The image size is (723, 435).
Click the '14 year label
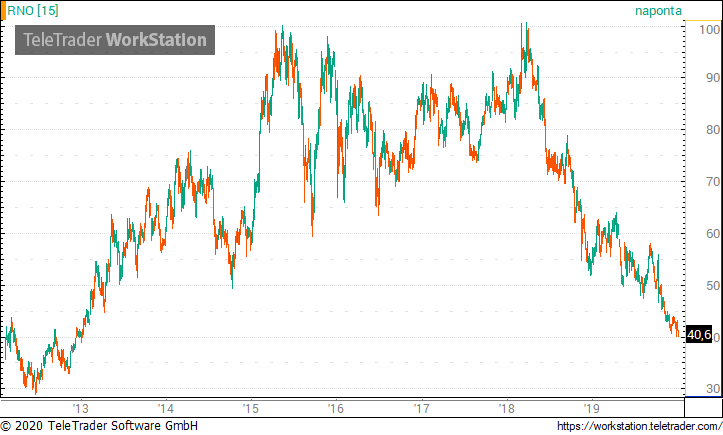[x=166, y=408]
